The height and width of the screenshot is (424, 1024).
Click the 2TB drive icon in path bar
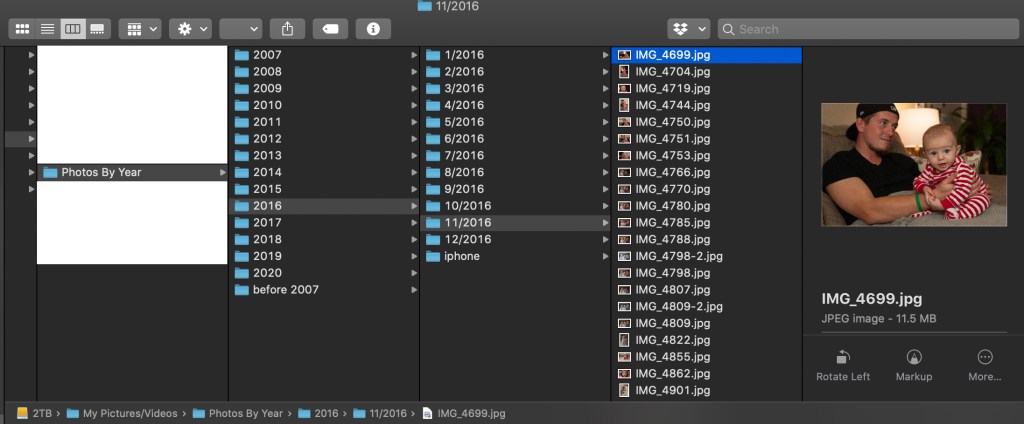click(x=22, y=413)
